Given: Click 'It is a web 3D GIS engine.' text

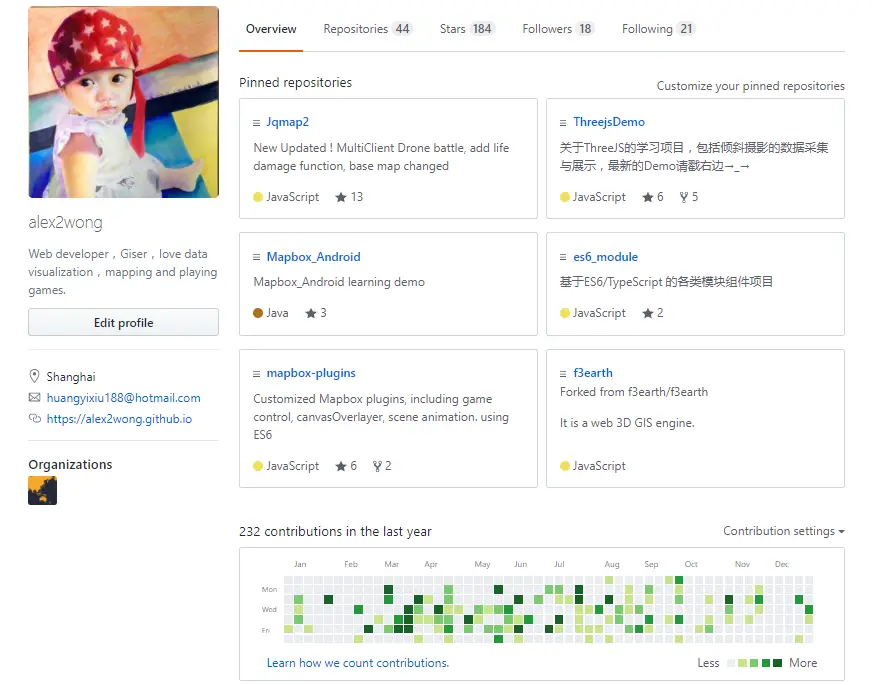Looking at the screenshot, I should click(x=627, y=423).
